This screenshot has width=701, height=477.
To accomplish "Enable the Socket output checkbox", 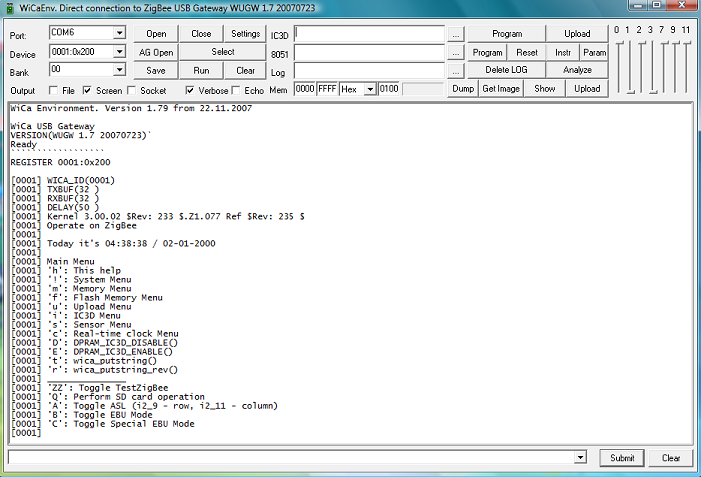I will point(131,90).
